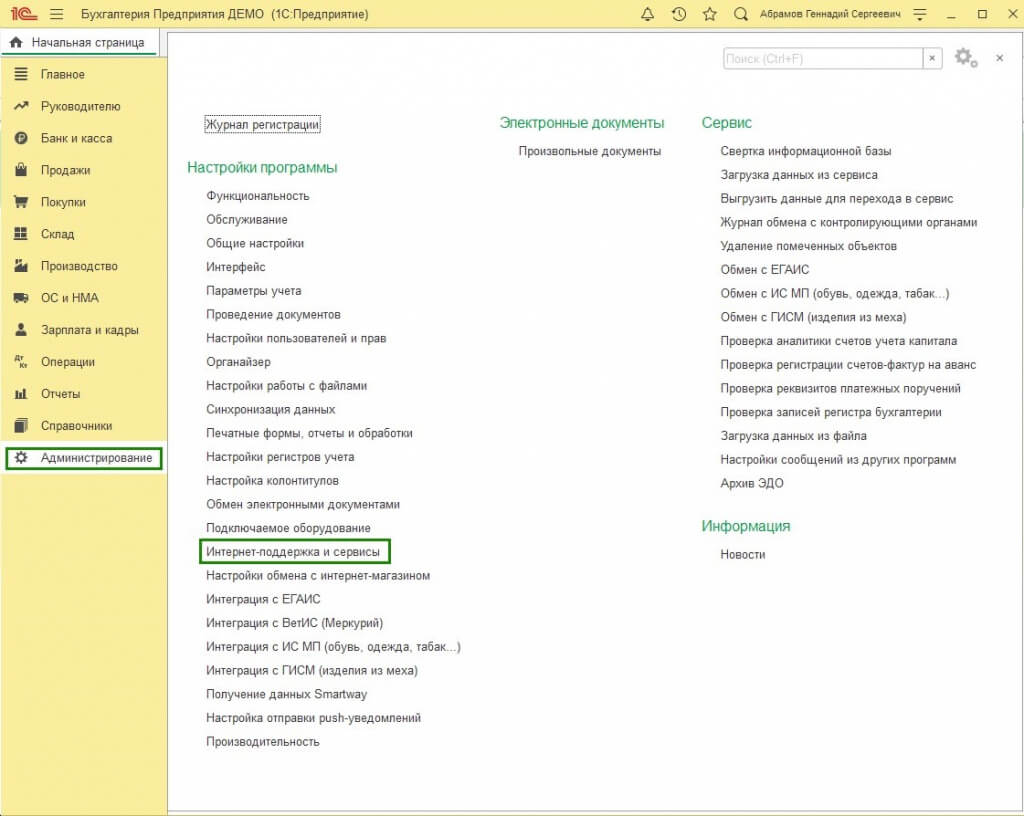Click the Администрирование gear icon

coord(21,458)
